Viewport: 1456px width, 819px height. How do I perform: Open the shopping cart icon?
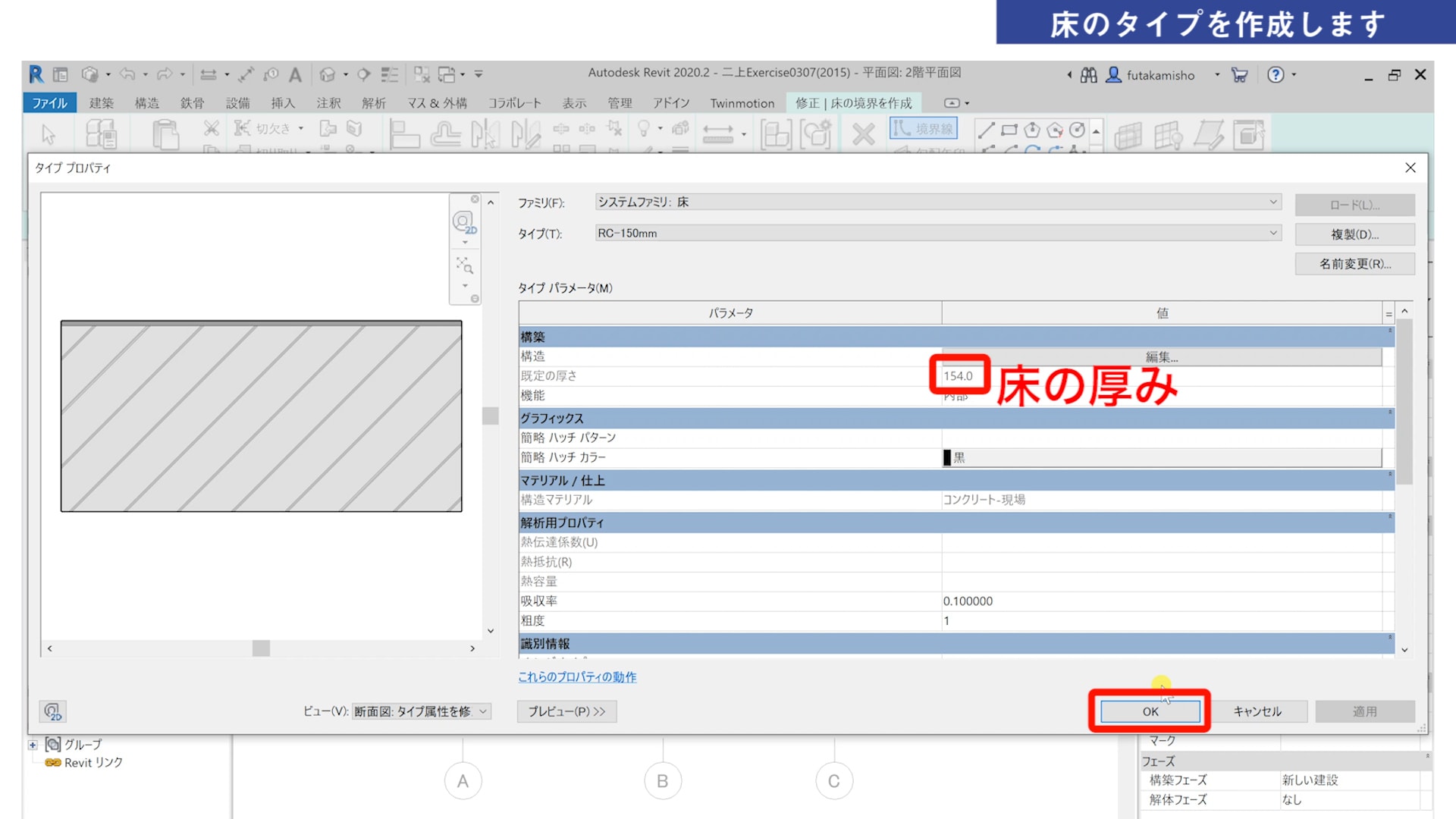pos(1239,75)
